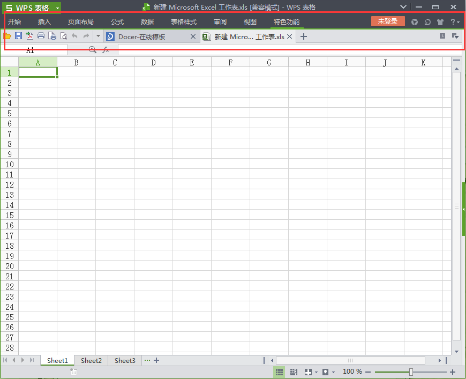Collapse the ribbon with the title bar chevron
The image size is (466, 379).
403,7
